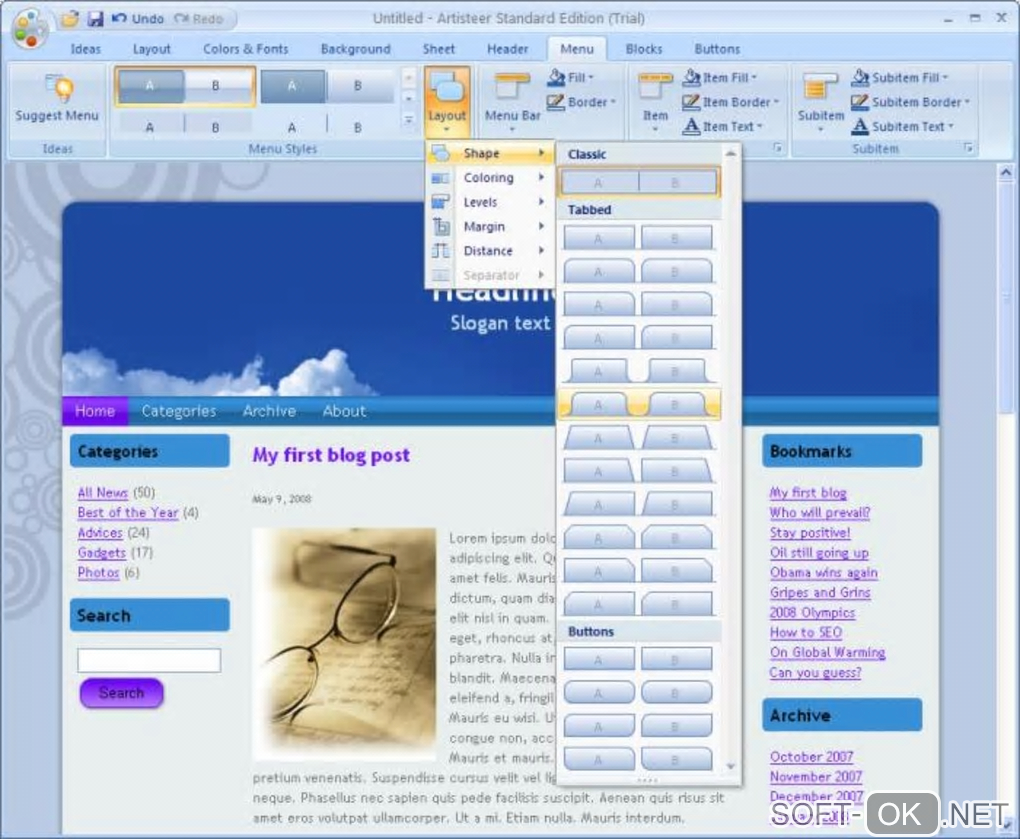Open the Coloring submenu
The width and height of the screenshot is (1020, 839).
point(489,178)
